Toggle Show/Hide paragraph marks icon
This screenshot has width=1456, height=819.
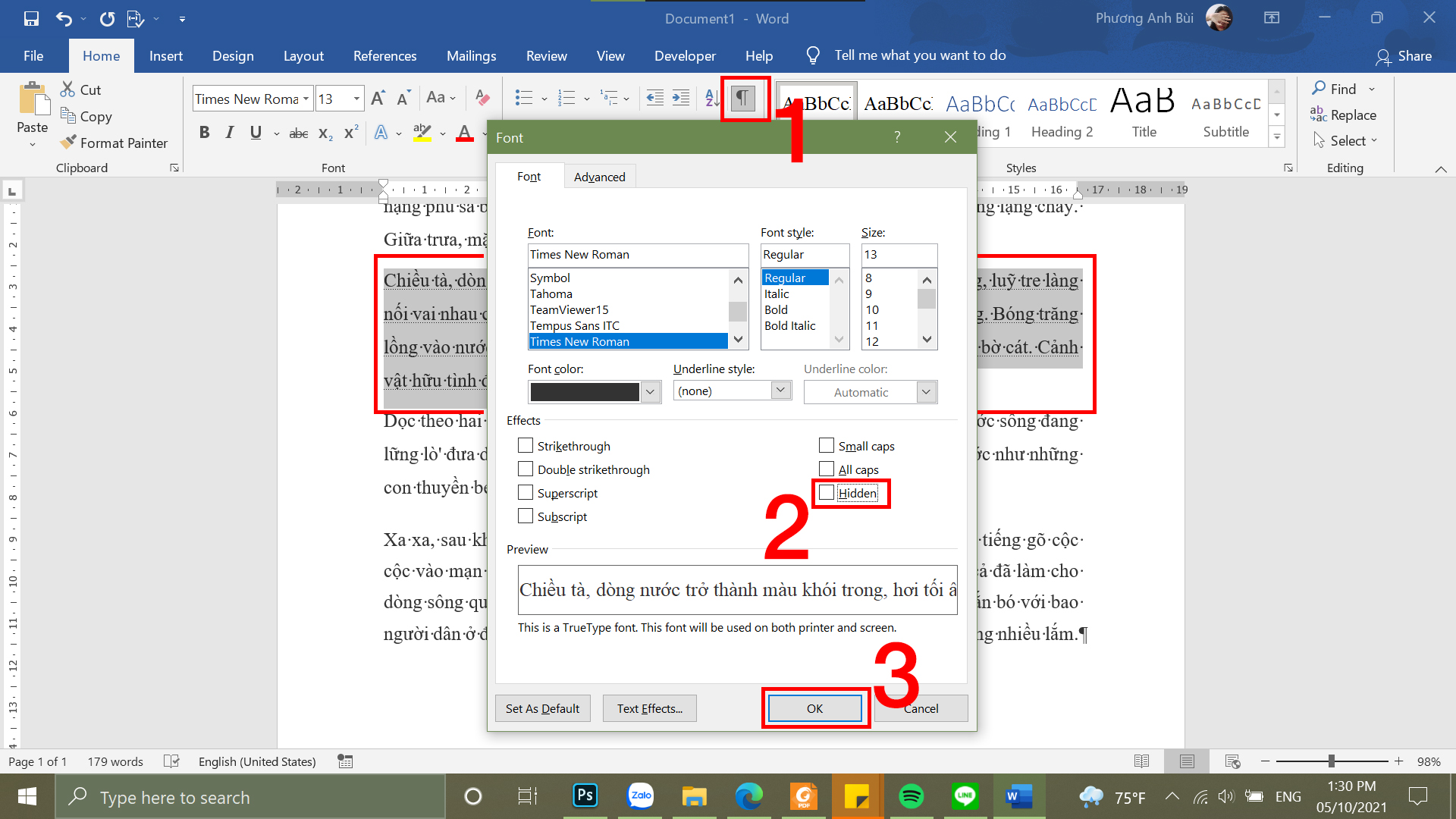[743, 98]
